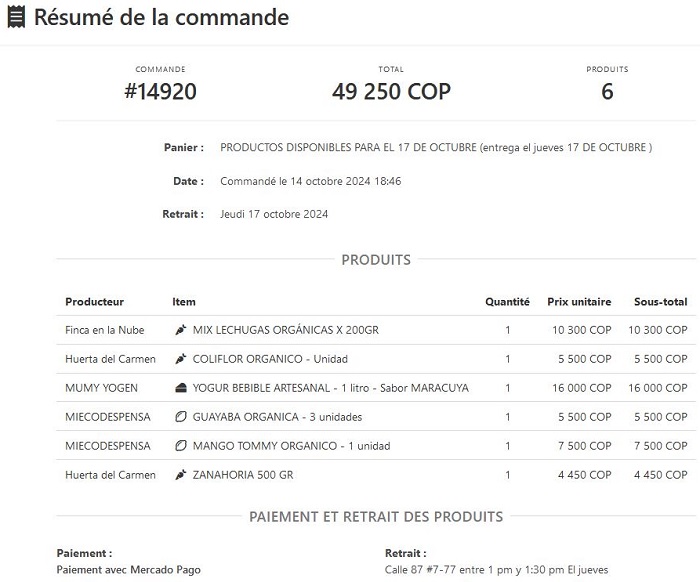Click the fruit icon next to GUAYABA ORGANICA
Screen dimensions: 700x582
(x=181, y=417)
